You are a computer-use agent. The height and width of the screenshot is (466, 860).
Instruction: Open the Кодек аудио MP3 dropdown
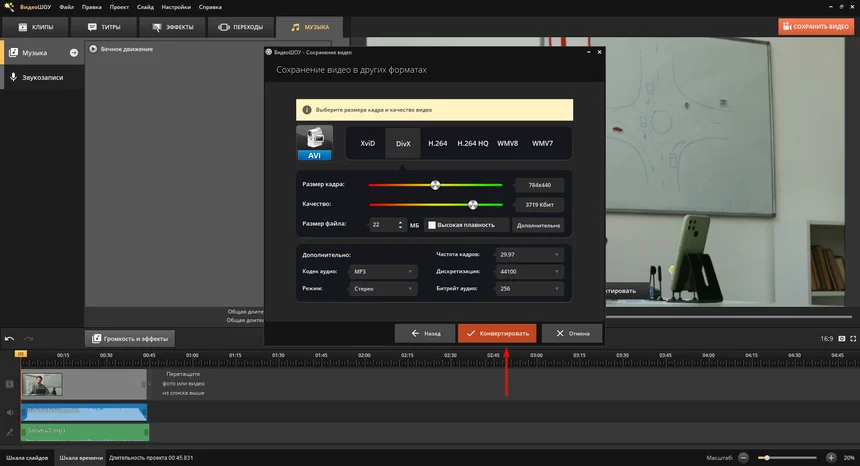tap(383, 271)
